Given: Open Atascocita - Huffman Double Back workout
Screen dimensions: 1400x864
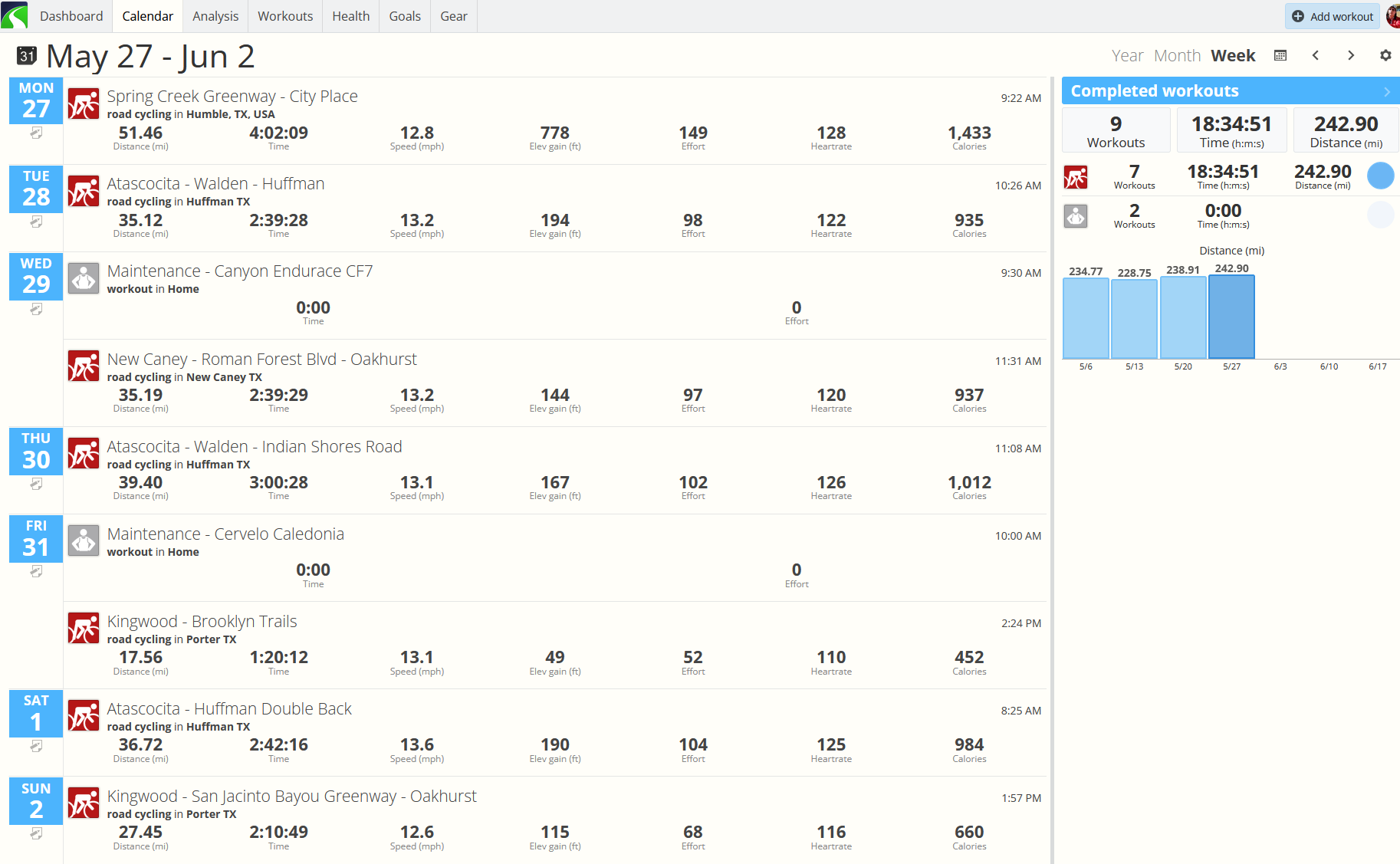Looking at the screenshot, I should point(229,708).
